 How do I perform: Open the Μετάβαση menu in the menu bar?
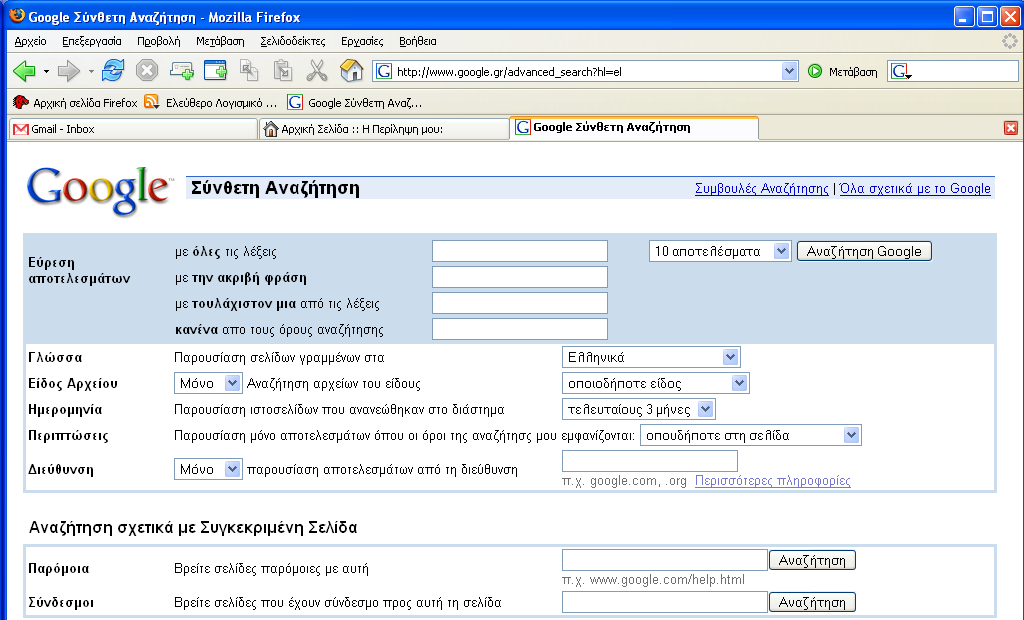click(220, 41)
